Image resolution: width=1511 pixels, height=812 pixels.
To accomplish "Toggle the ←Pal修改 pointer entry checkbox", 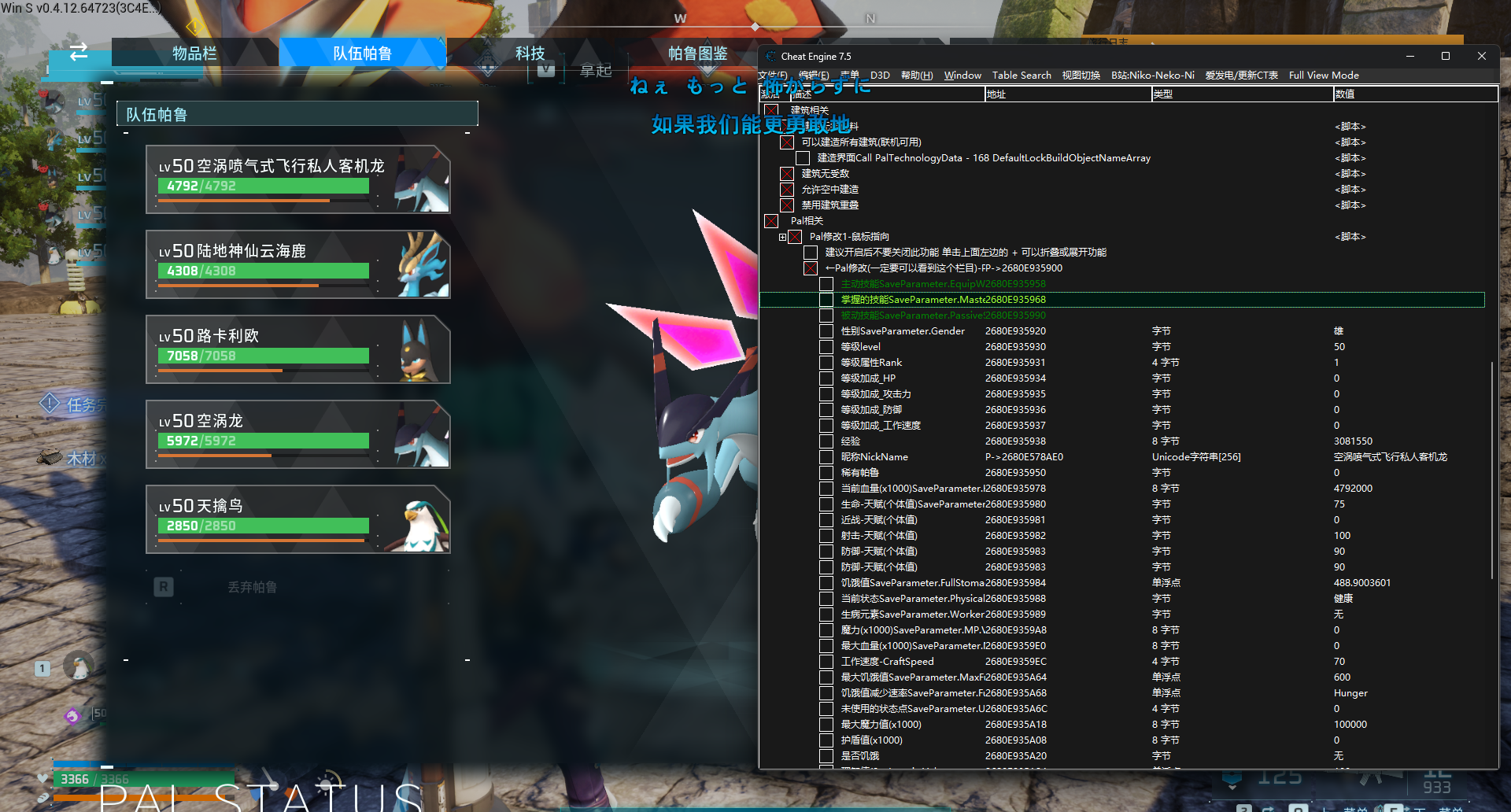I will (x=811, y=268).
